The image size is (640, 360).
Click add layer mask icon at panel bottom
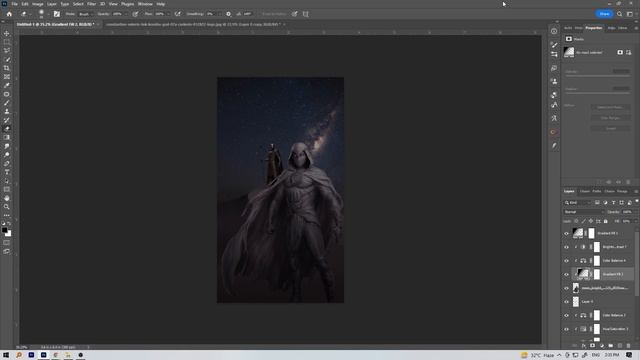593,346
